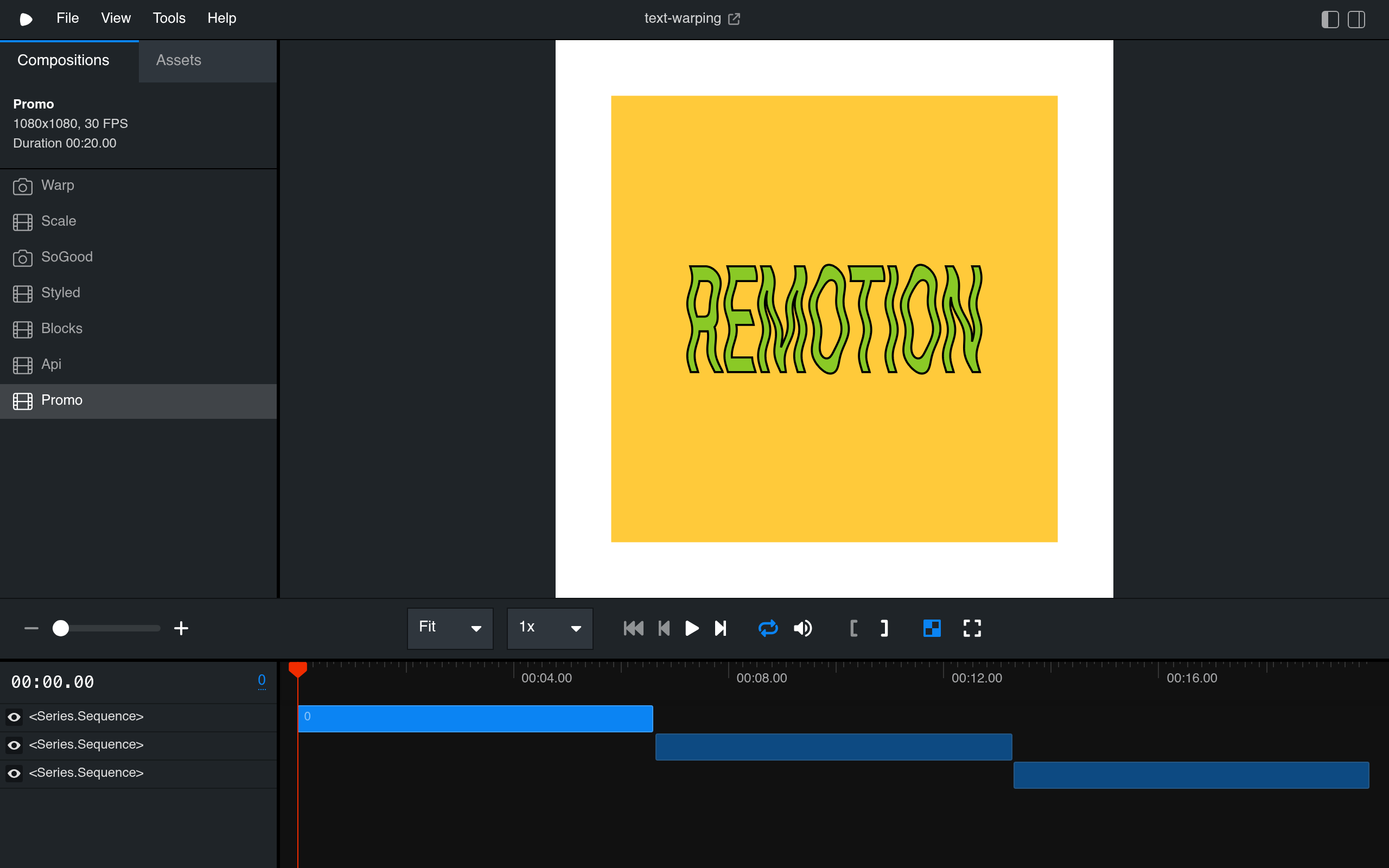
Task: Hide the third Series.Sequence layer
Action: pyautogui.click(x=14, y=773)
